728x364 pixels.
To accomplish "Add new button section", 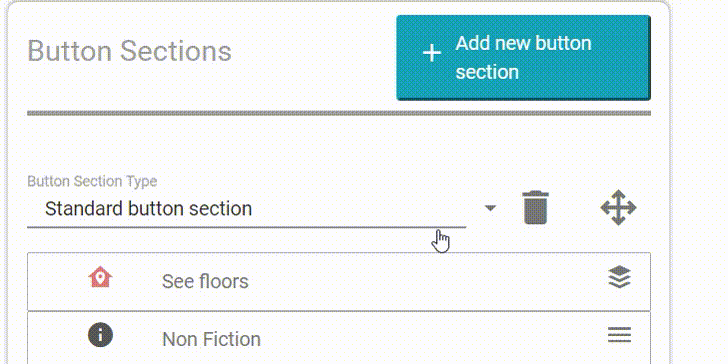I will click(x=523, y=58).
